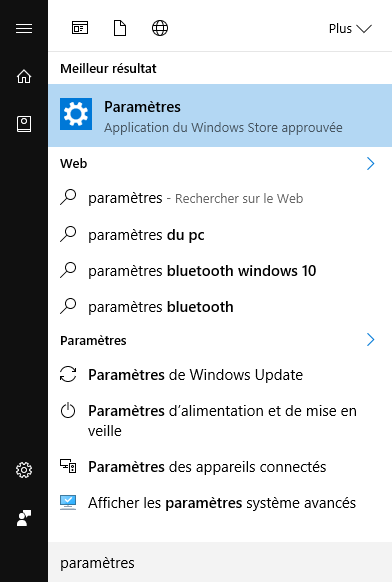
Task: Open the hamburger menu in sidebar
Action: [x=24, y=29]
